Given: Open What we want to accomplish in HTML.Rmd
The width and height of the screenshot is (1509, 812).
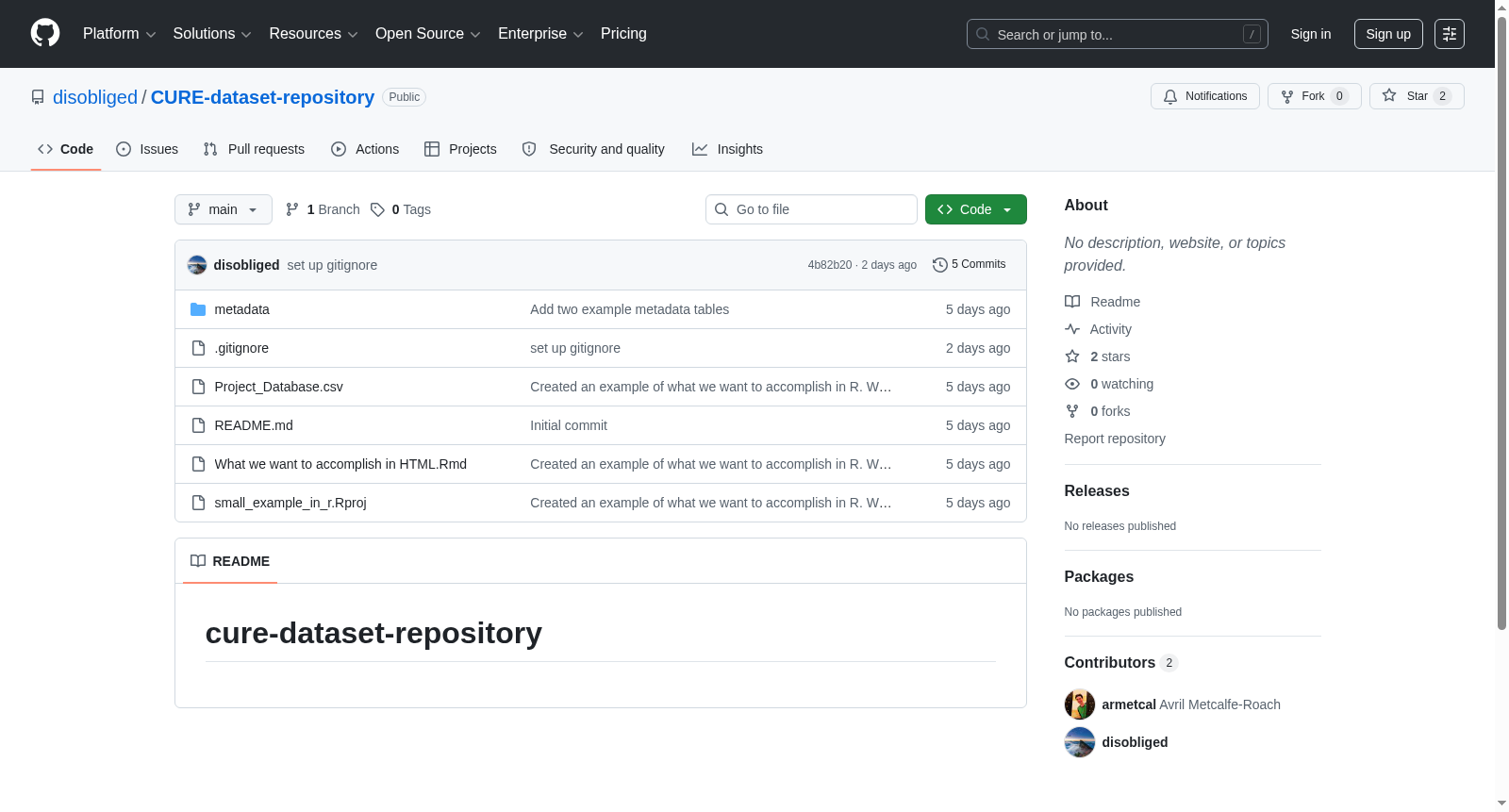Looking at the screenshot, I should pos(340,464).
